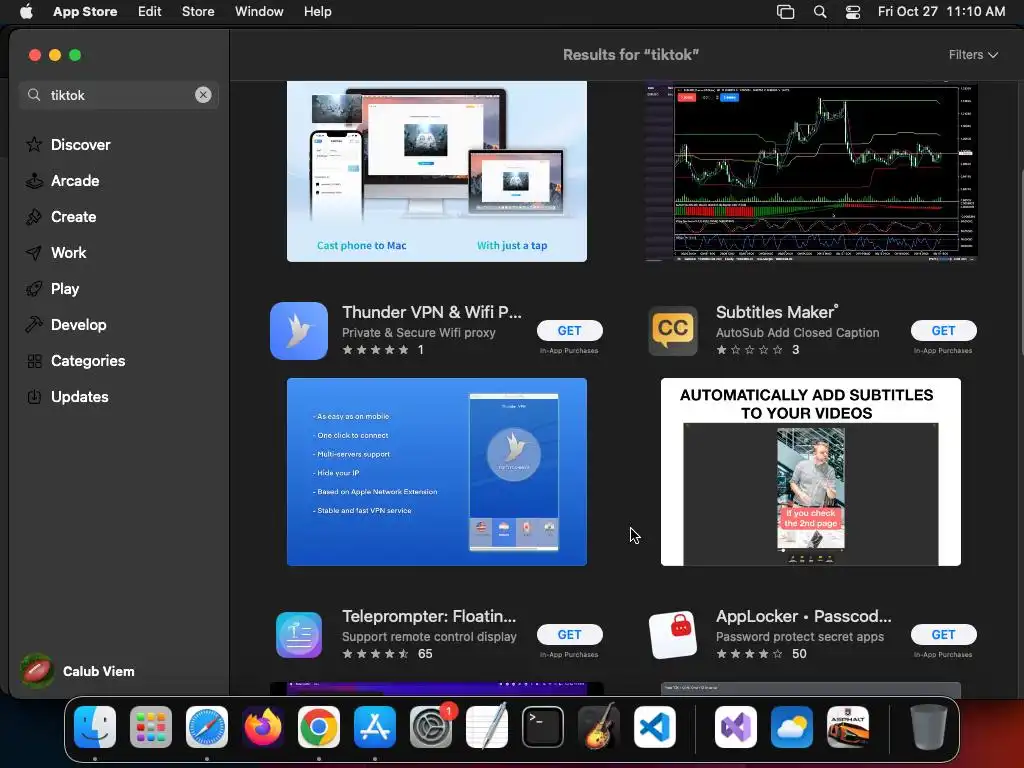Open the Edit menu
This screenshot has height=768, width=1024.
coord(150,11)
